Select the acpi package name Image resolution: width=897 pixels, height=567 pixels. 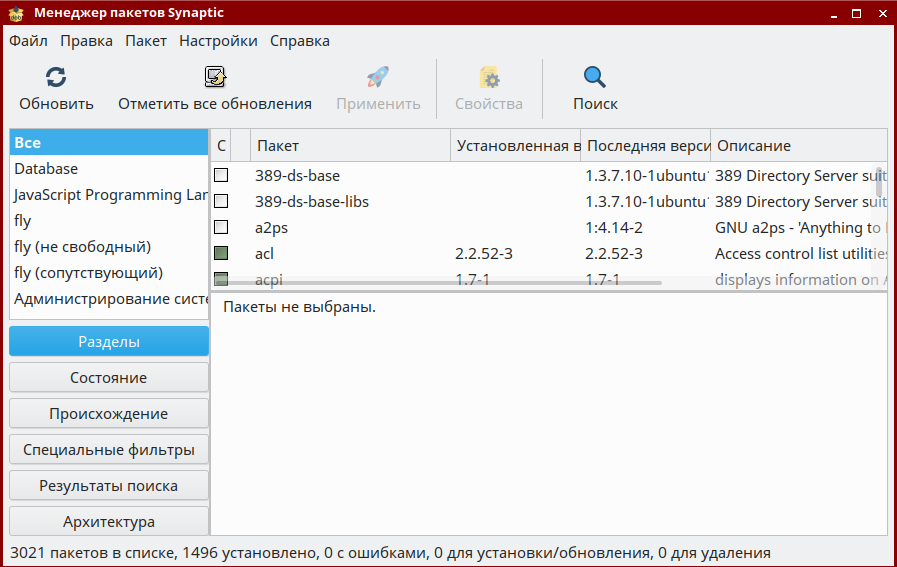pos(269,279)
